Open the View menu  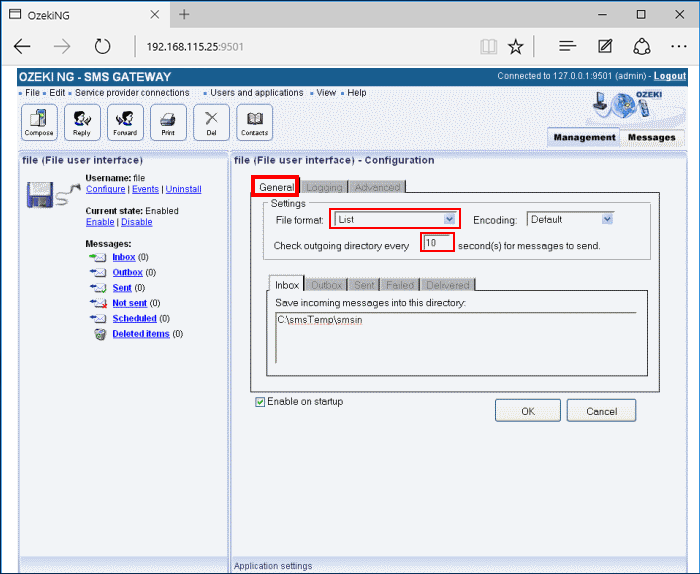coord(326,93)
